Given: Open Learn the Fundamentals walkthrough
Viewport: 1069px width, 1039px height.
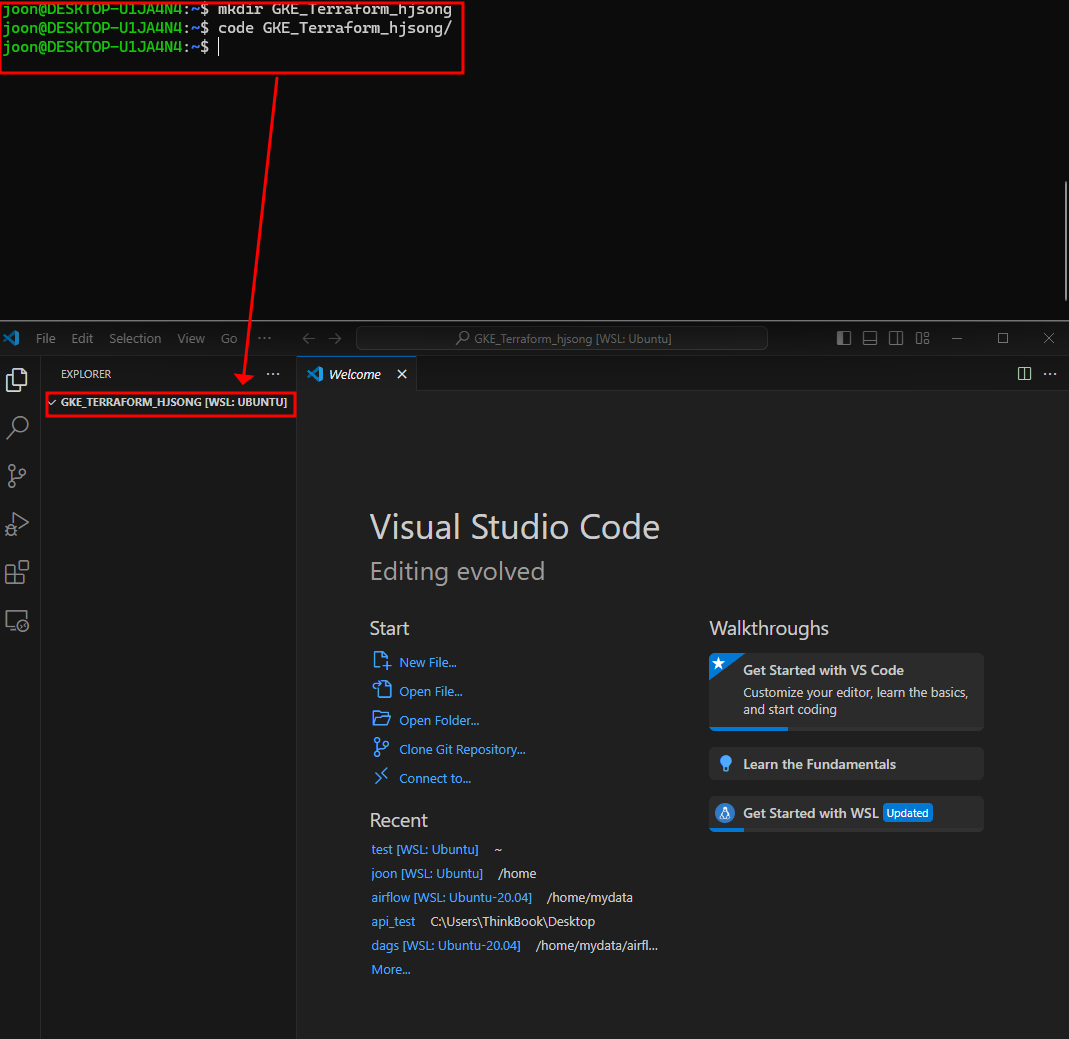Looking at the screenshot, I should pyautogui.click(x=846, y=764).
